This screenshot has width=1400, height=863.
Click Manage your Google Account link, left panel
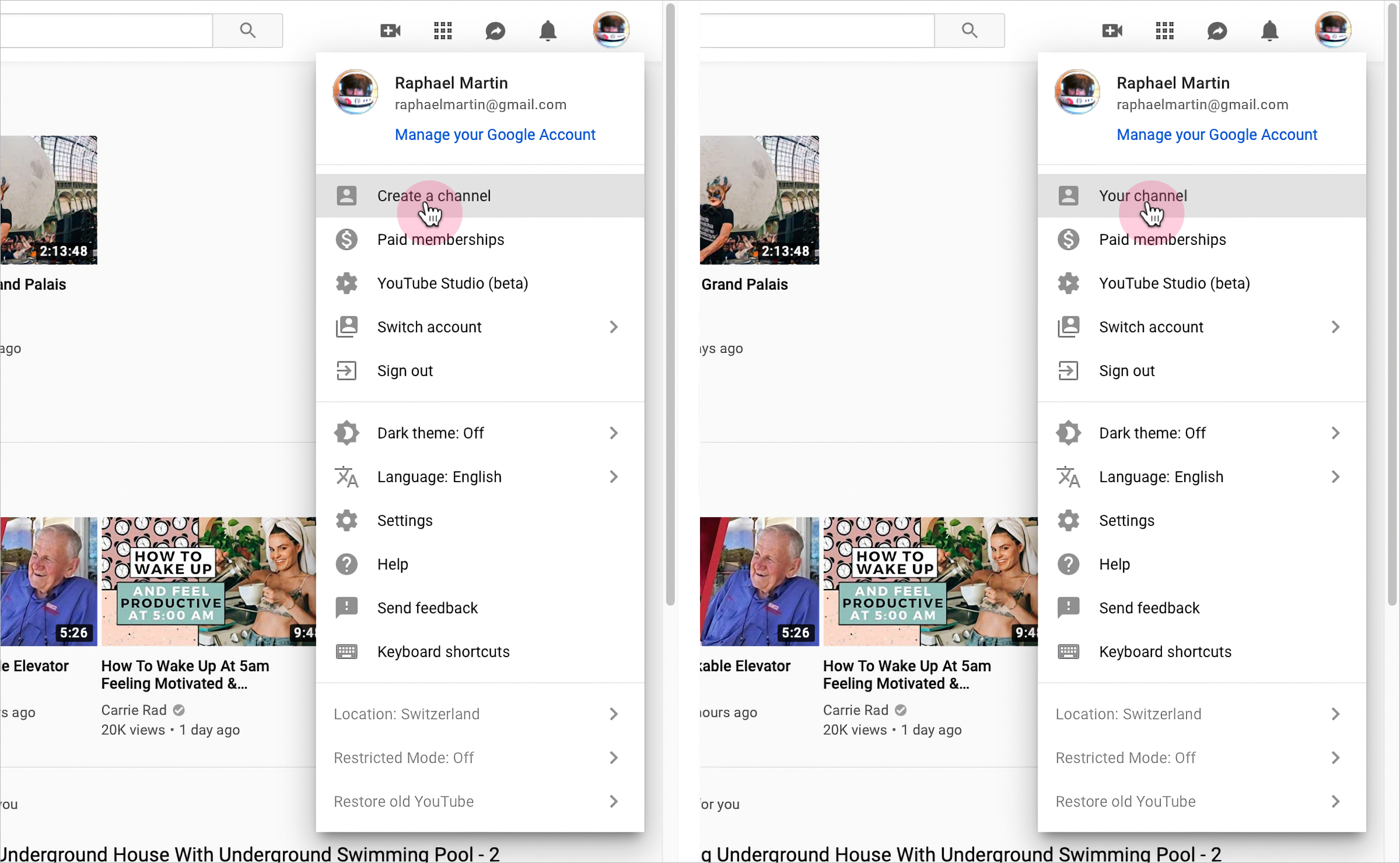click(x=495, y=135)
